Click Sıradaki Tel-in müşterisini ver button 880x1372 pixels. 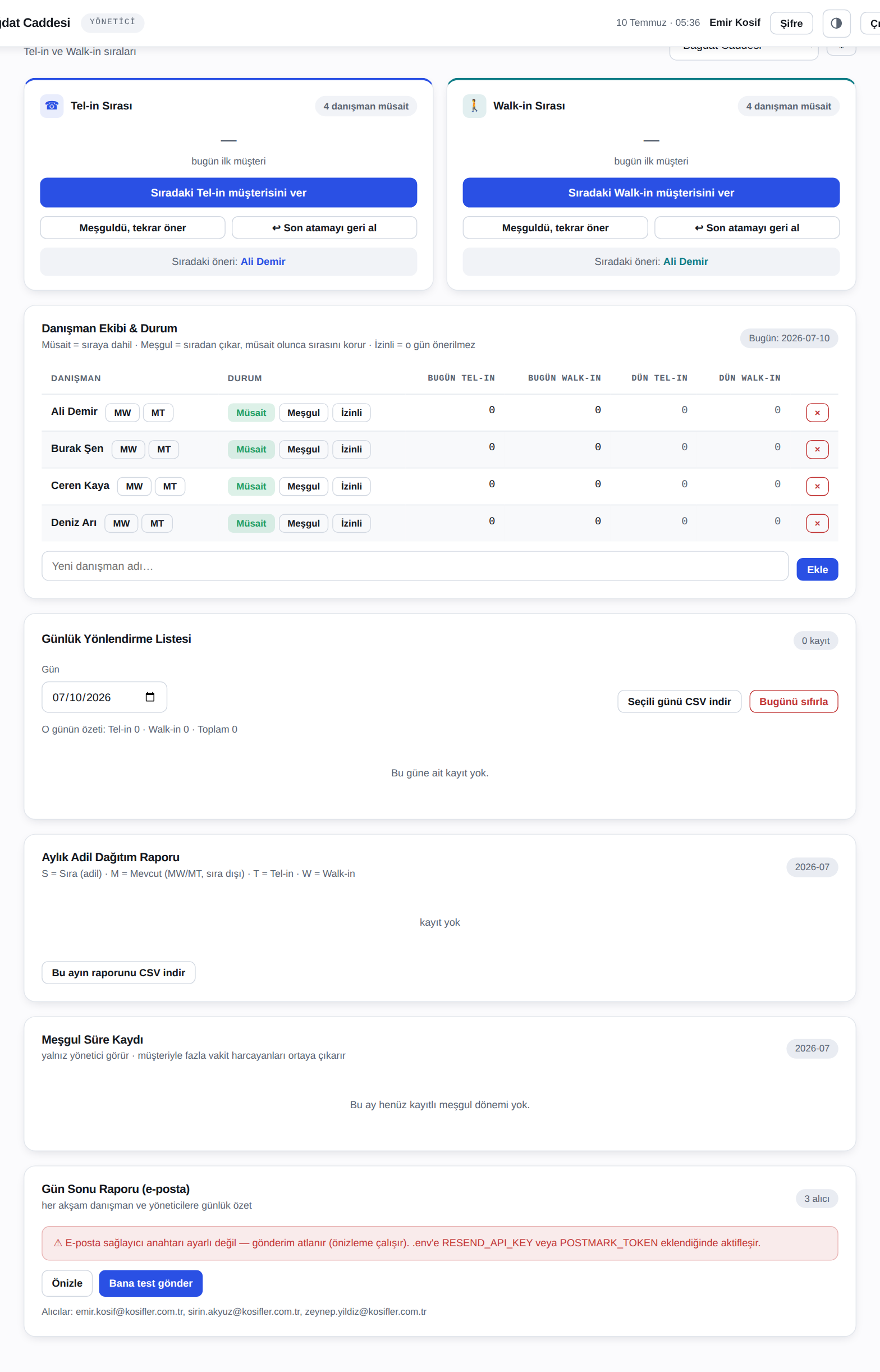[228, 193]
